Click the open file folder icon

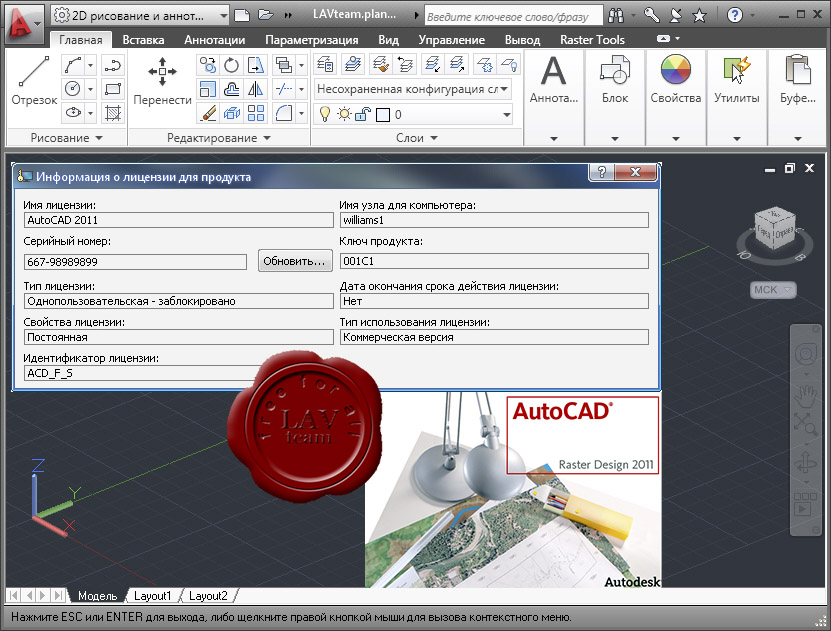pos(266,15)
